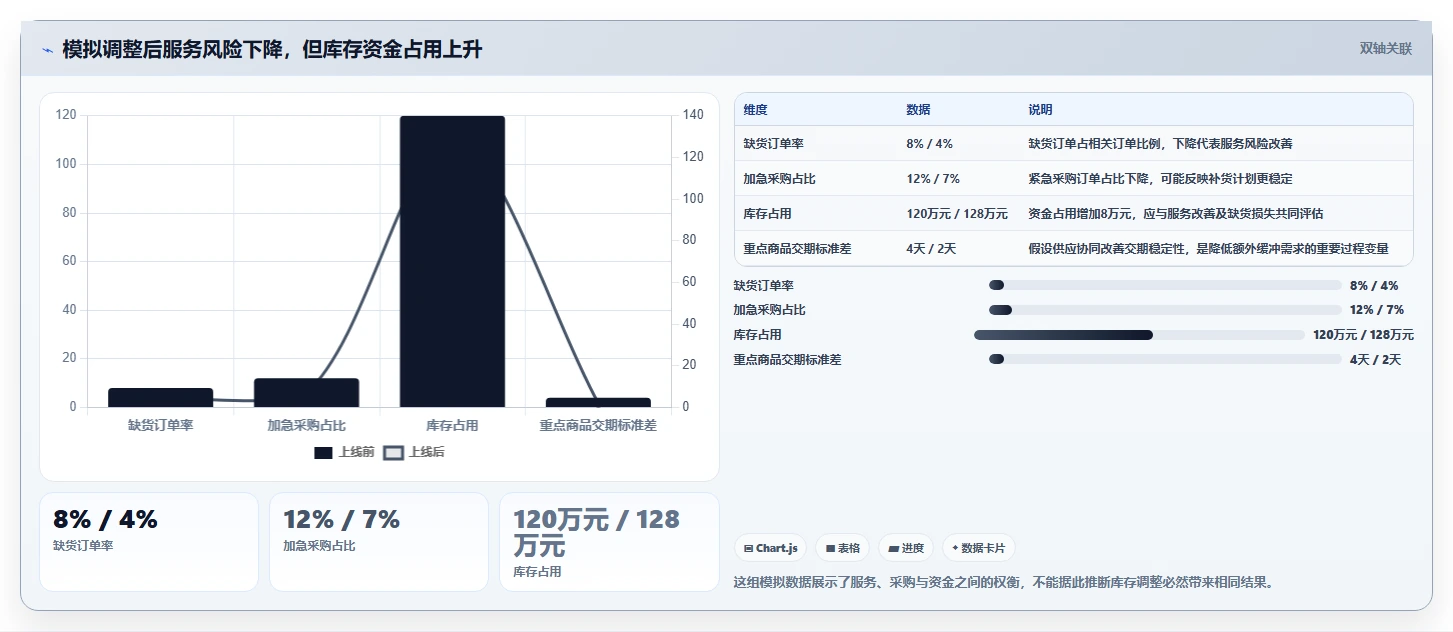Click the 缺货订单率 label in the progress list

[764, 286]
